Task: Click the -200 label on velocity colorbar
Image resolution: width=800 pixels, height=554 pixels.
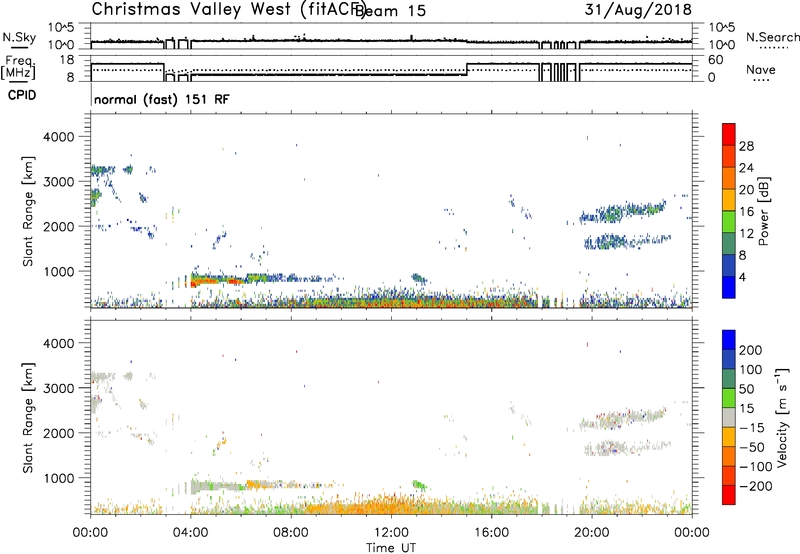Action: point(756,486)
